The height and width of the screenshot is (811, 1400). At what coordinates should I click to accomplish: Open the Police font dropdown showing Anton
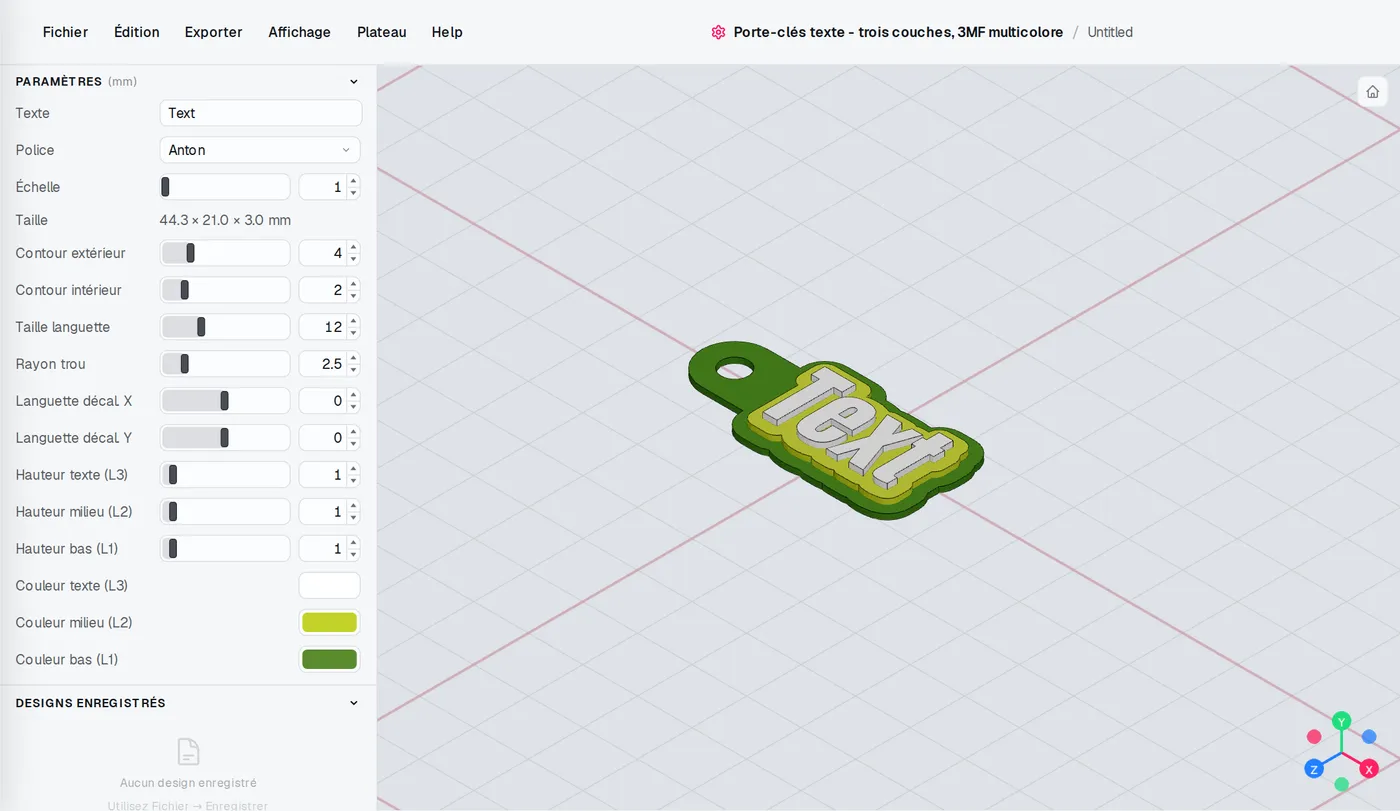(260, 150)
